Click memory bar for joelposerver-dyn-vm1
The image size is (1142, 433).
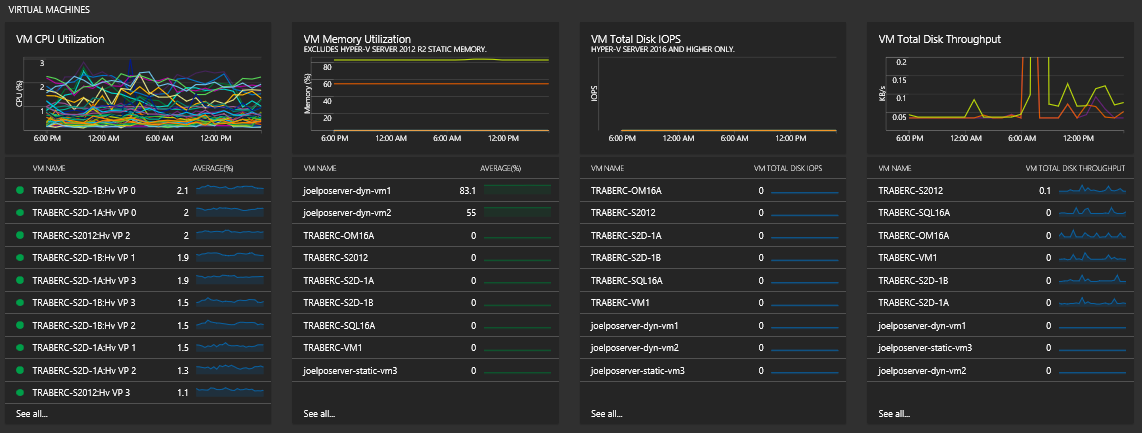pos(517,190)
